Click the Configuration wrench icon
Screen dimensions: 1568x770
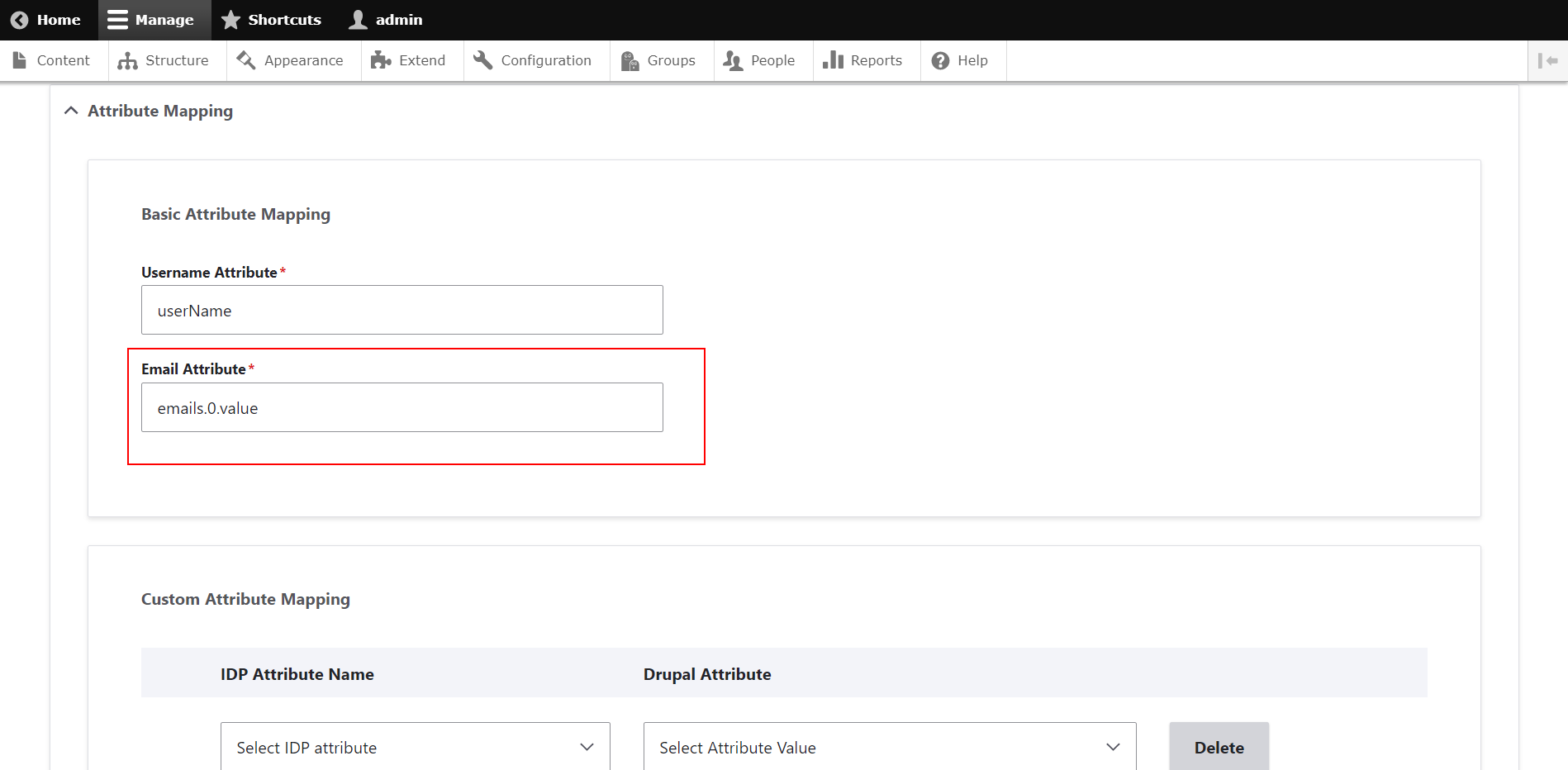[483, 60]
